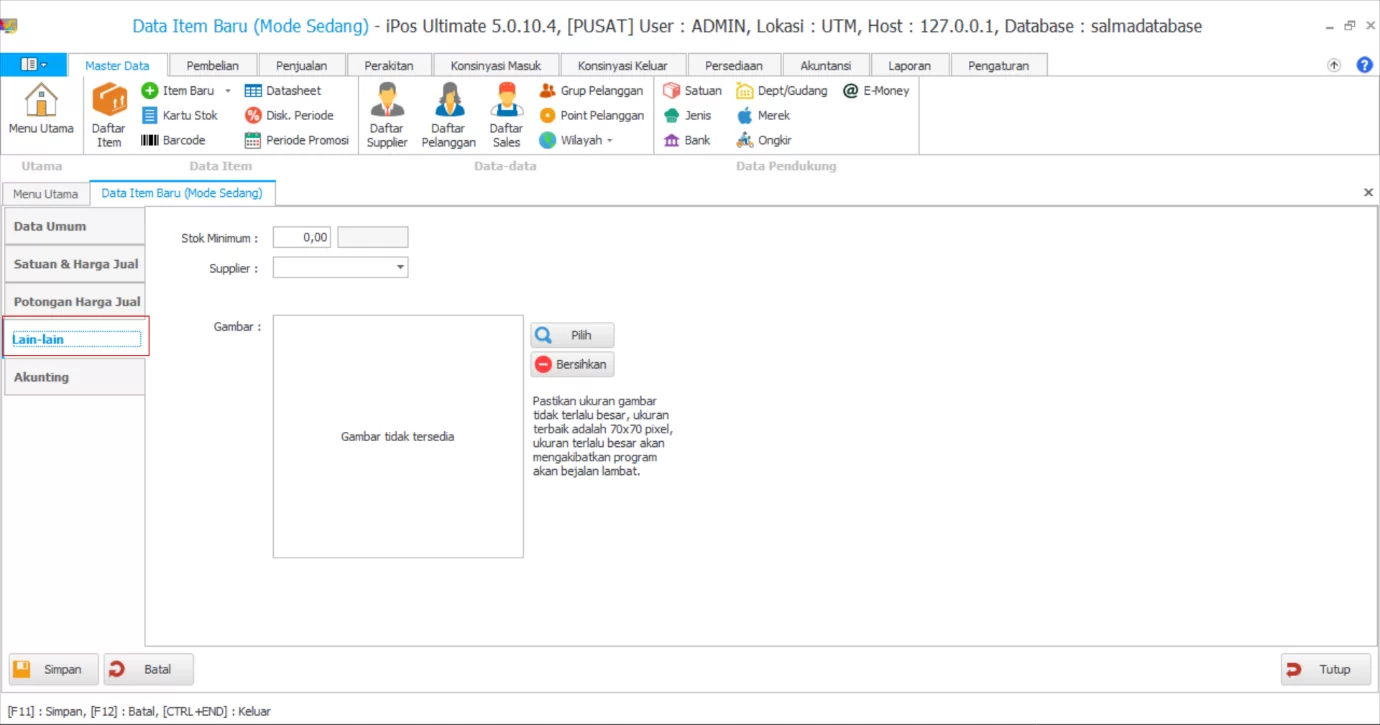1380x725 pixels.
Task: Open Bank building icon
Action: 671,140
